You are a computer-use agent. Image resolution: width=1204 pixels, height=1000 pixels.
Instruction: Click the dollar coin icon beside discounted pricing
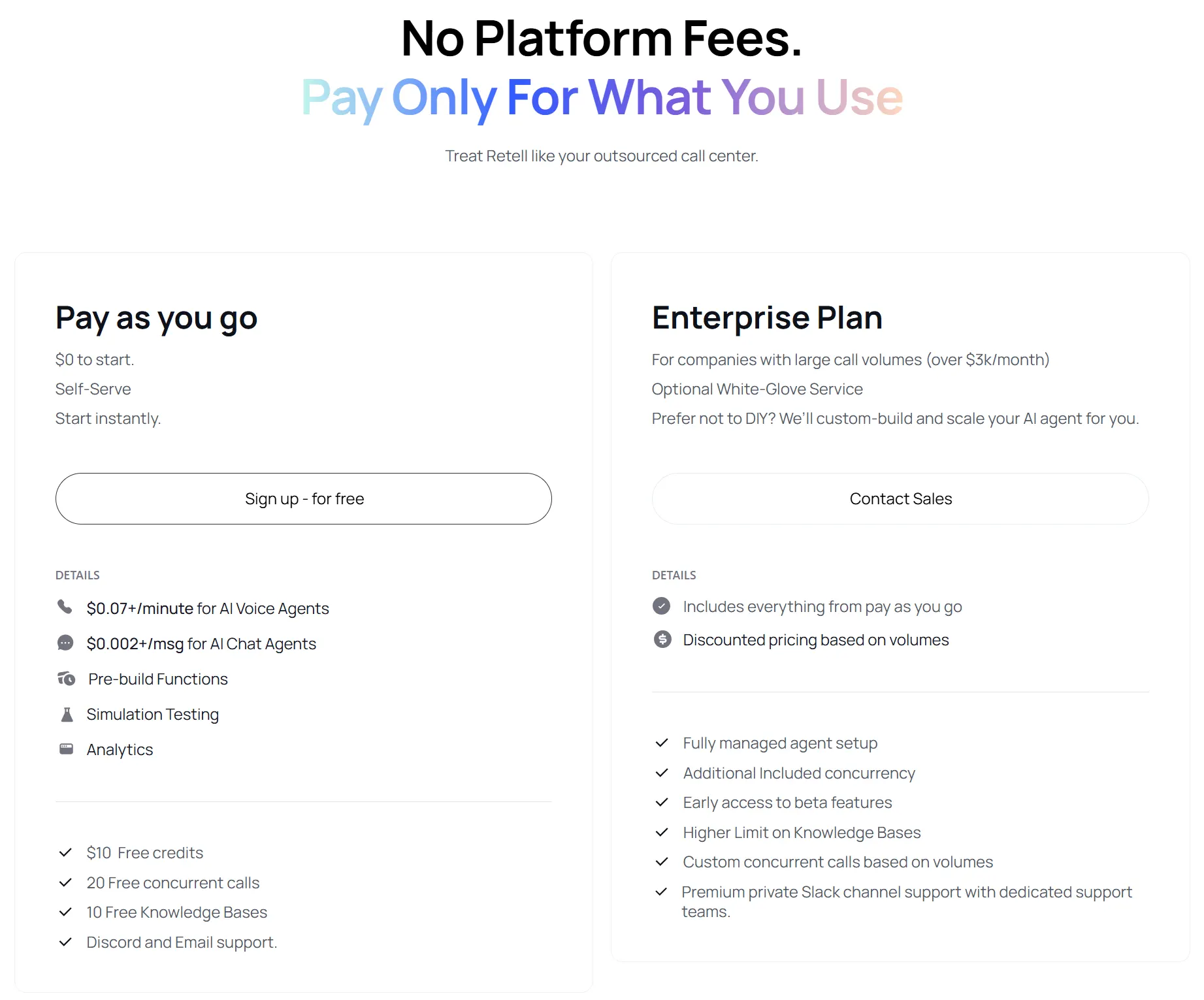(662, 639)
